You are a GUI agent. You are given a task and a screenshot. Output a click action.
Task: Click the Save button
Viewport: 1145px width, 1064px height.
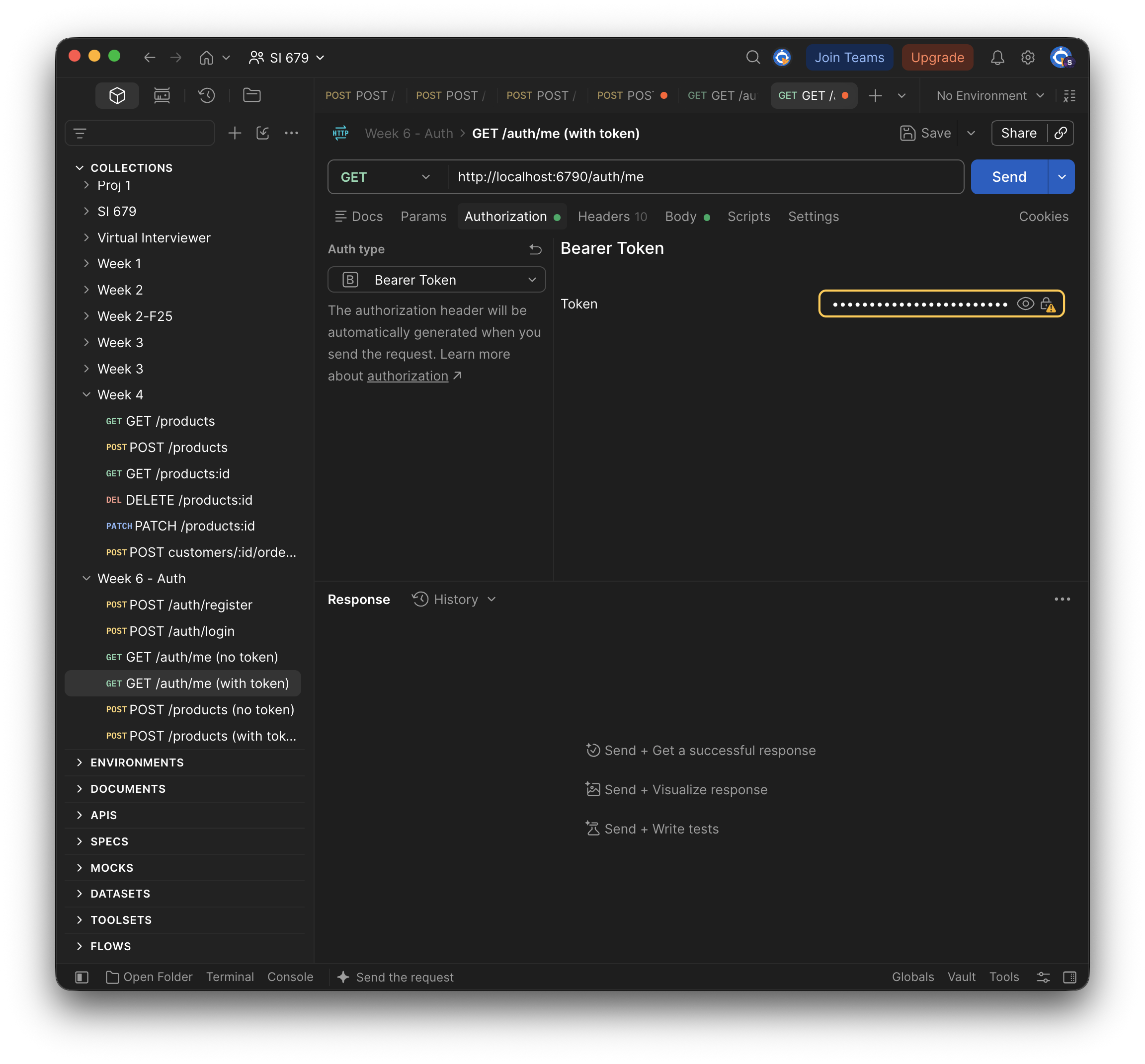click(925, 133)
